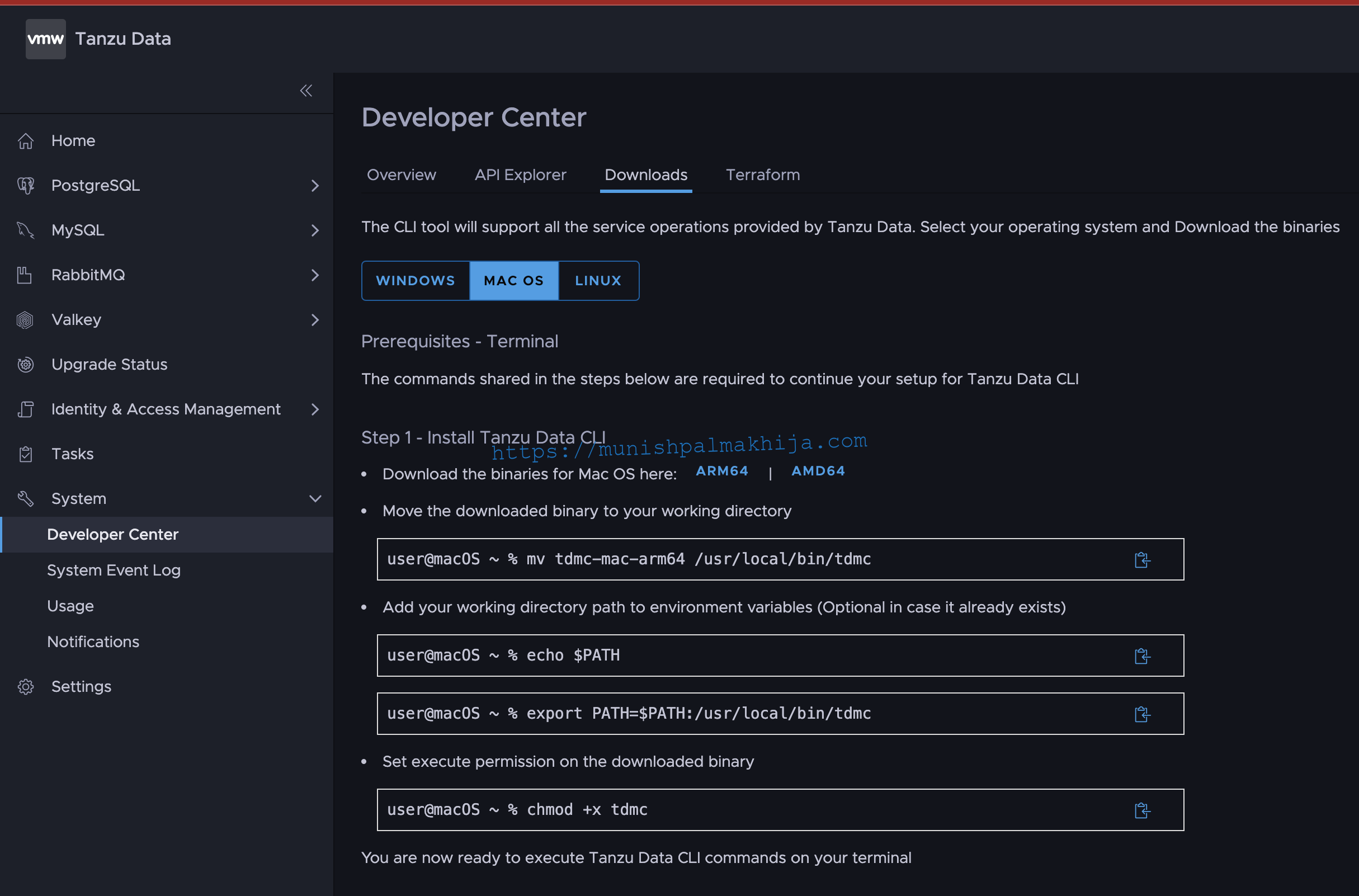Expand Identity & Access Management chevron
Image resolution: width=1359 pixels, height=896 pixels.
pos(315,409)
